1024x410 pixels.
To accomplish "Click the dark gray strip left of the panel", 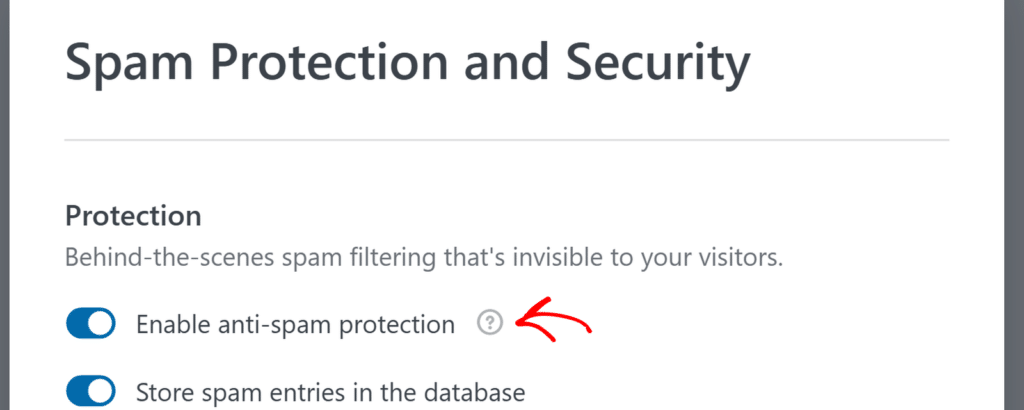I will [x=5, y=205].
